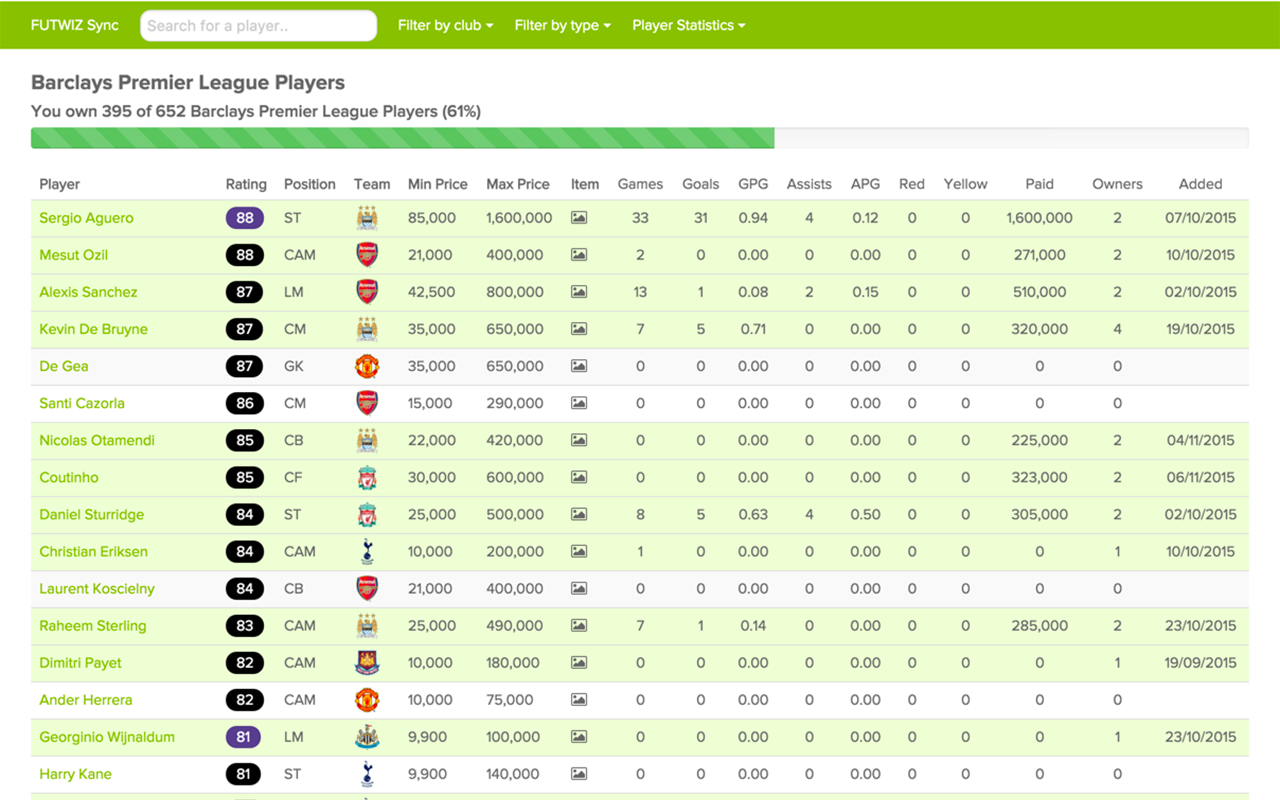Open Nicolas Otamendi player link
The image size is (1280, 800).
tap(97, 440)
